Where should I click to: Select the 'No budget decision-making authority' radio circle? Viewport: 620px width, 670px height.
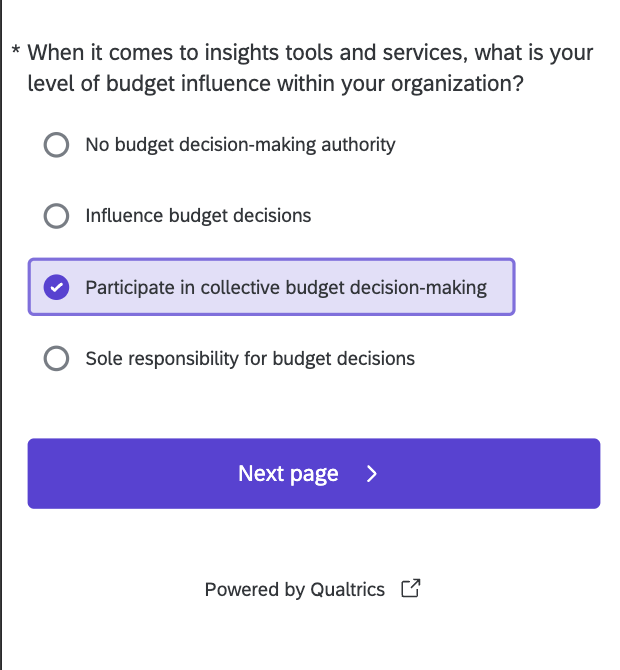57,145
